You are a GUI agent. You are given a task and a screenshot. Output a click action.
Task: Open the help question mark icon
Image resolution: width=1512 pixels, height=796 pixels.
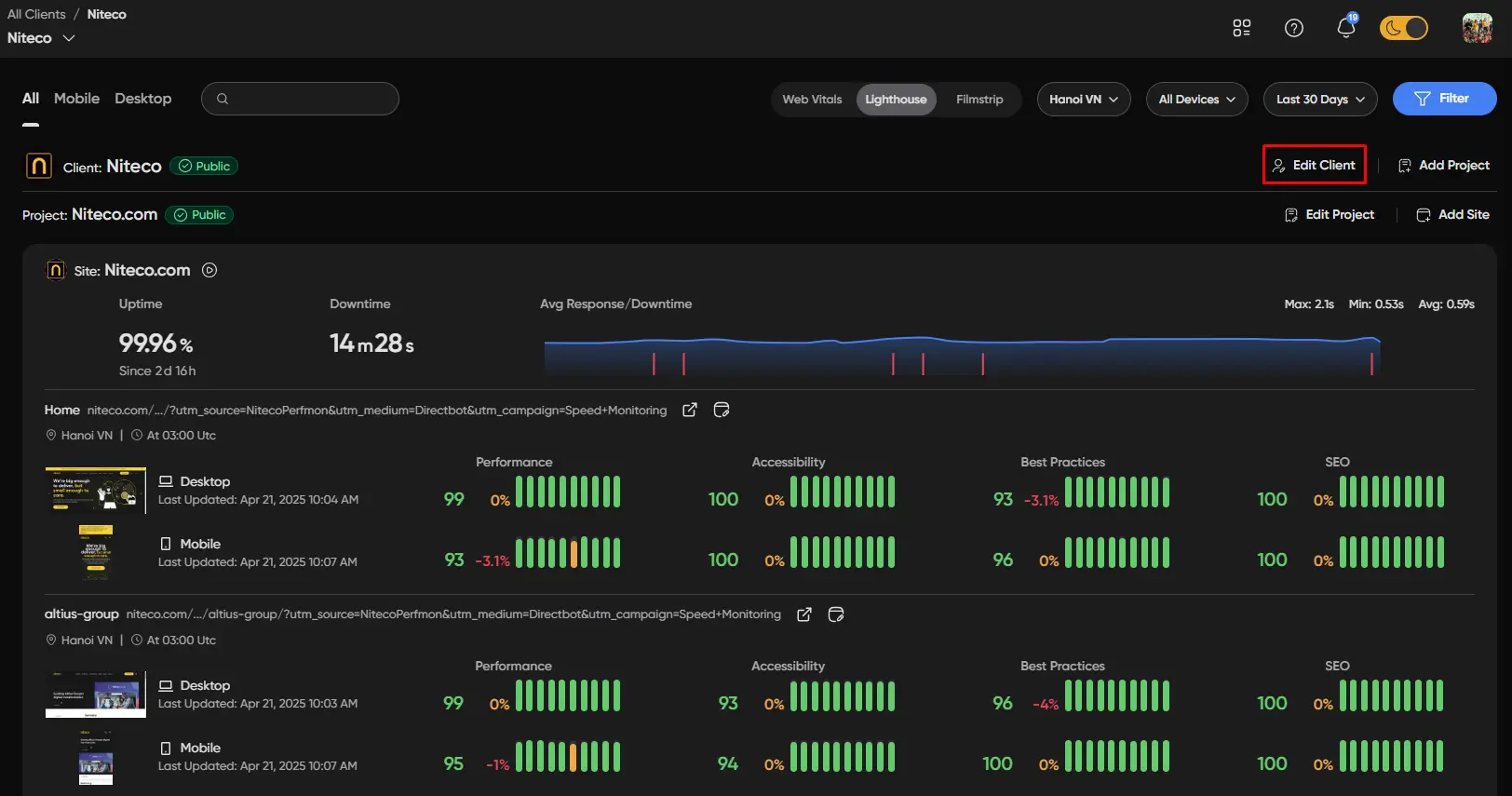point(1293,28)
